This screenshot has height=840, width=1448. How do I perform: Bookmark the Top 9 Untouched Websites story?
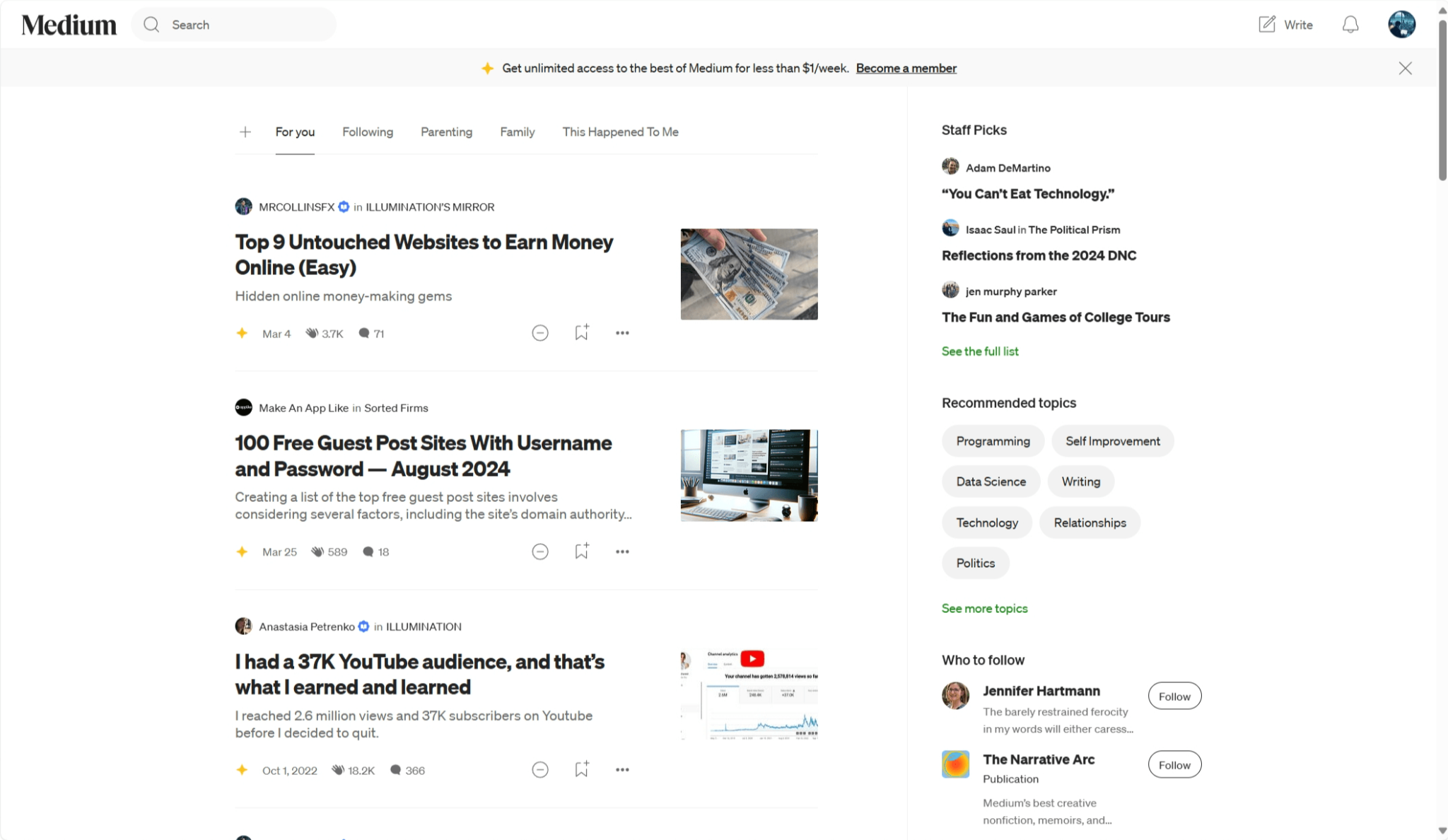click(581, 332)
